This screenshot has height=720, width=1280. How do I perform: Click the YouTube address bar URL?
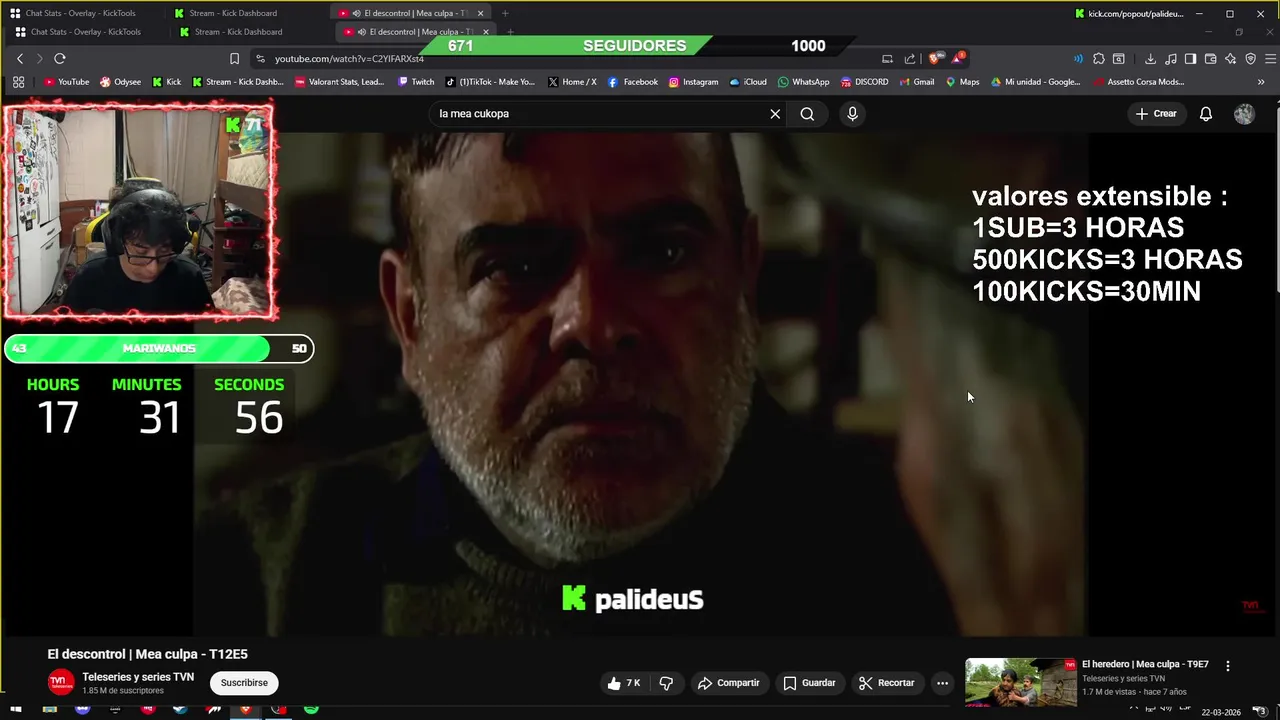(x=349, y=59)
